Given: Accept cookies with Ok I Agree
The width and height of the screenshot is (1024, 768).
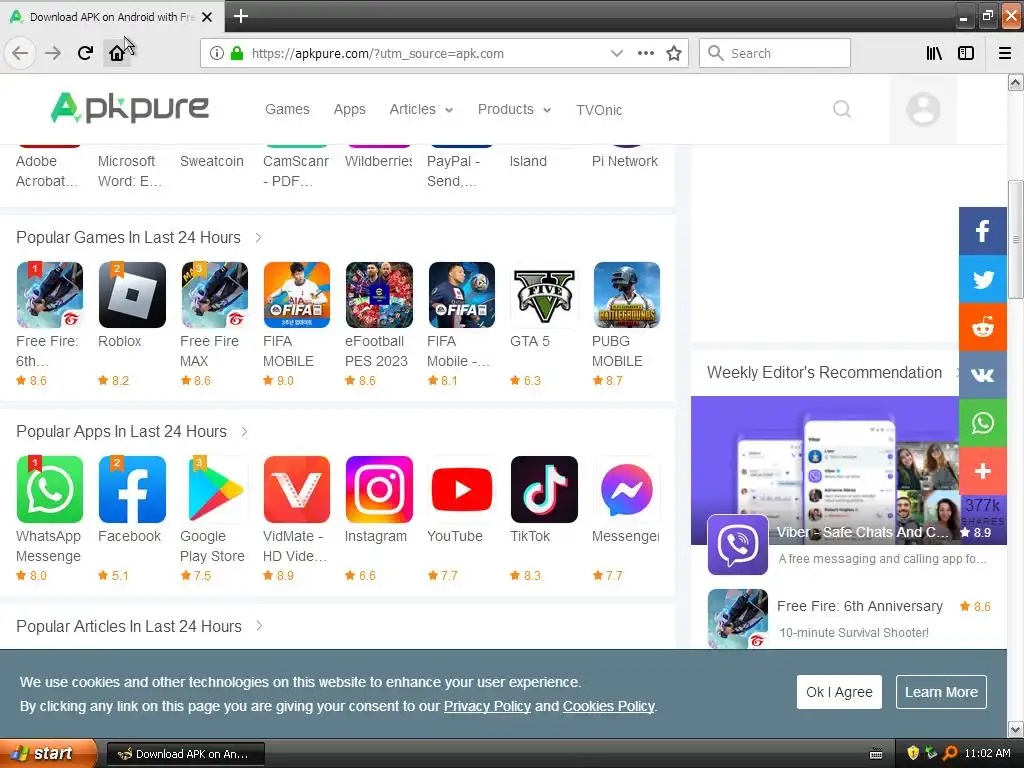Looking at the screenshot, I should (839, 692).
